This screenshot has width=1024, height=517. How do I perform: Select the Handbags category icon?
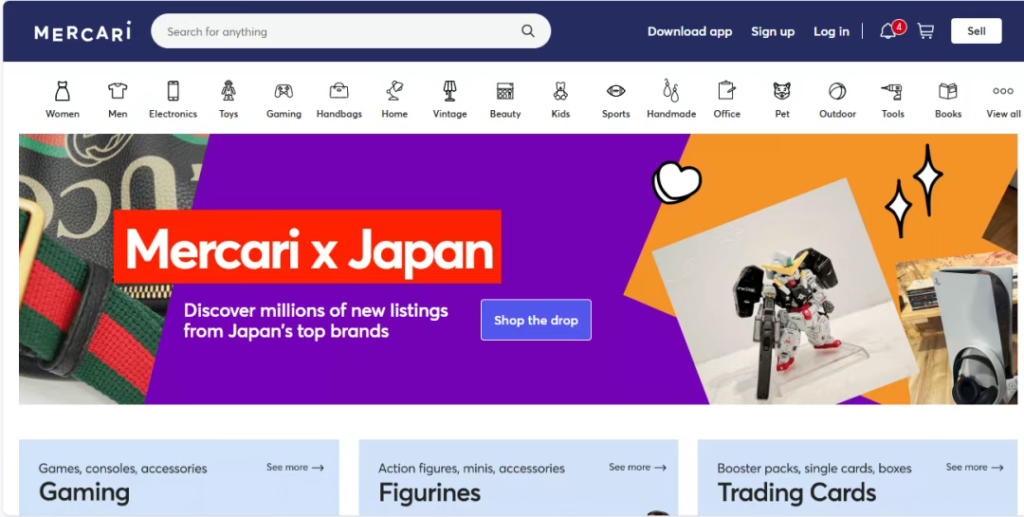pos(339,91)
